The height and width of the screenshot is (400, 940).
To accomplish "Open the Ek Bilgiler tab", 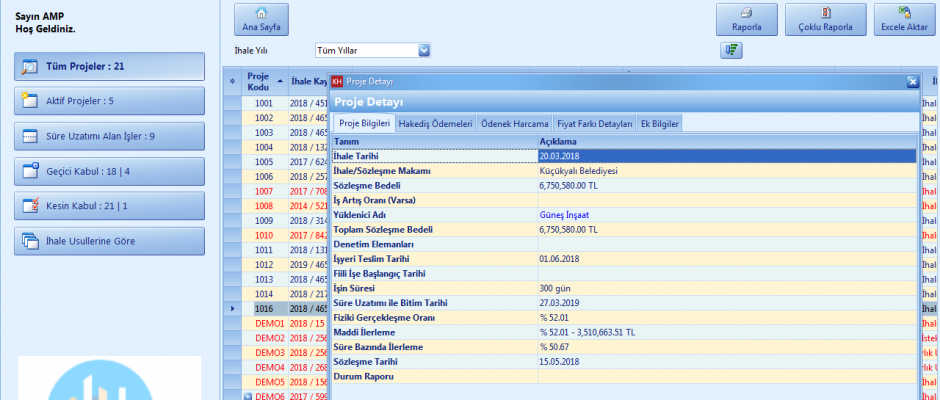I will point(660,124).
